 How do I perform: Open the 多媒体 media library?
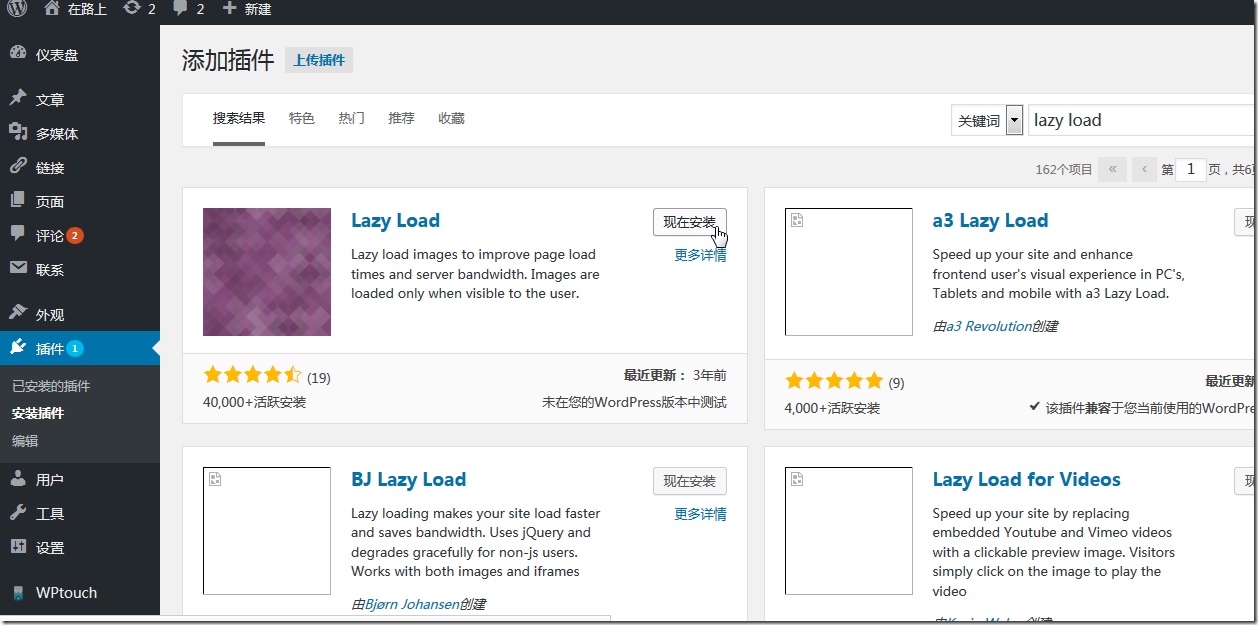click(x=57, y=134)
